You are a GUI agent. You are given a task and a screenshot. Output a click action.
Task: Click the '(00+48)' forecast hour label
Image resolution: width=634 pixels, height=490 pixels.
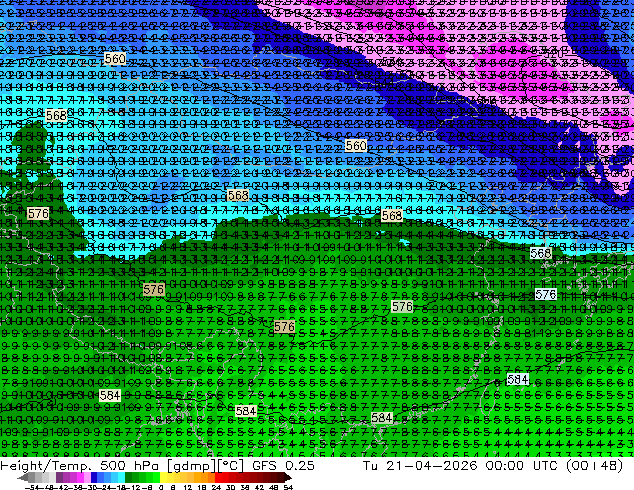(594, 466)
